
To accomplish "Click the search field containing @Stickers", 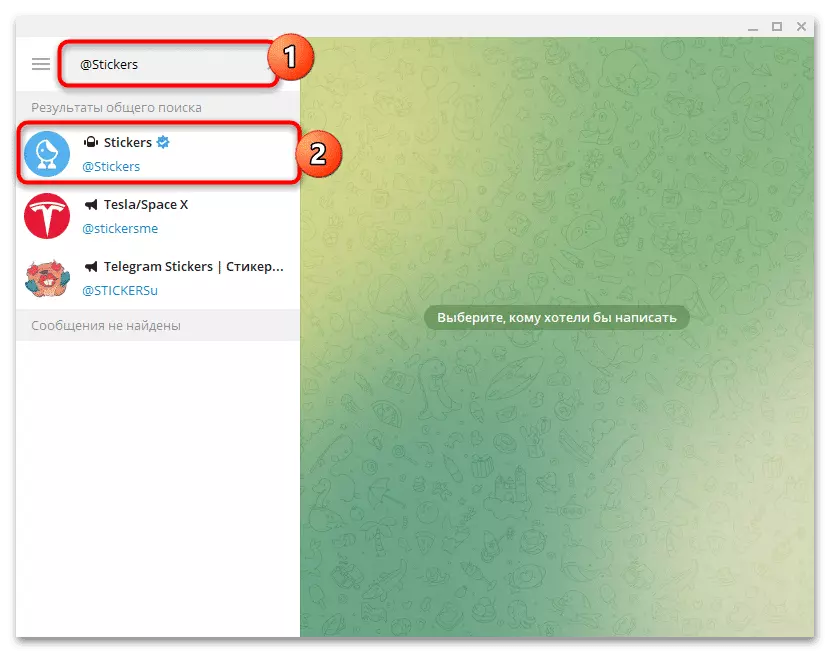I will click(x=168, y=64).
